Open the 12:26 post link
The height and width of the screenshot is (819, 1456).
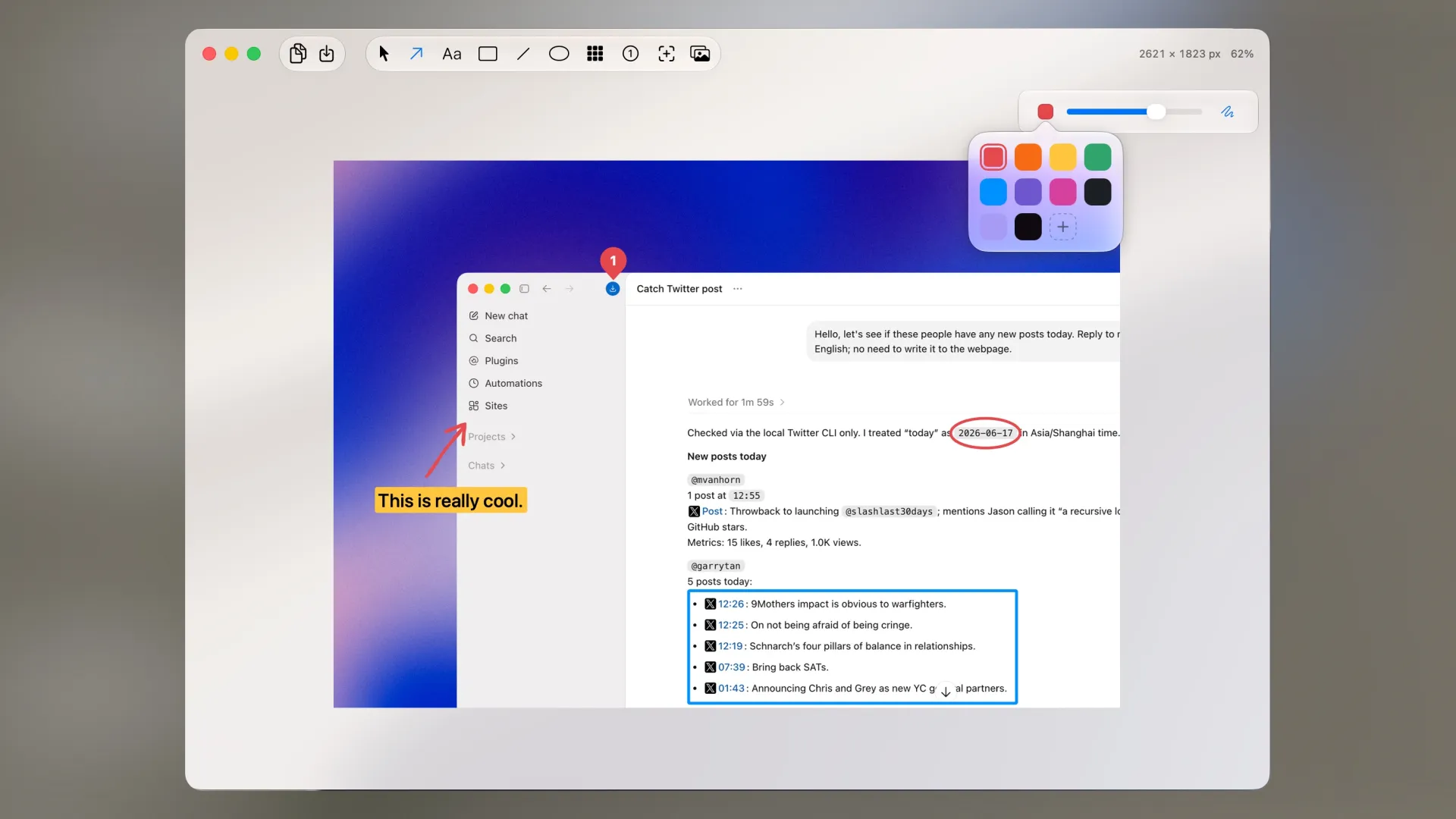click(x=731, y=604)
